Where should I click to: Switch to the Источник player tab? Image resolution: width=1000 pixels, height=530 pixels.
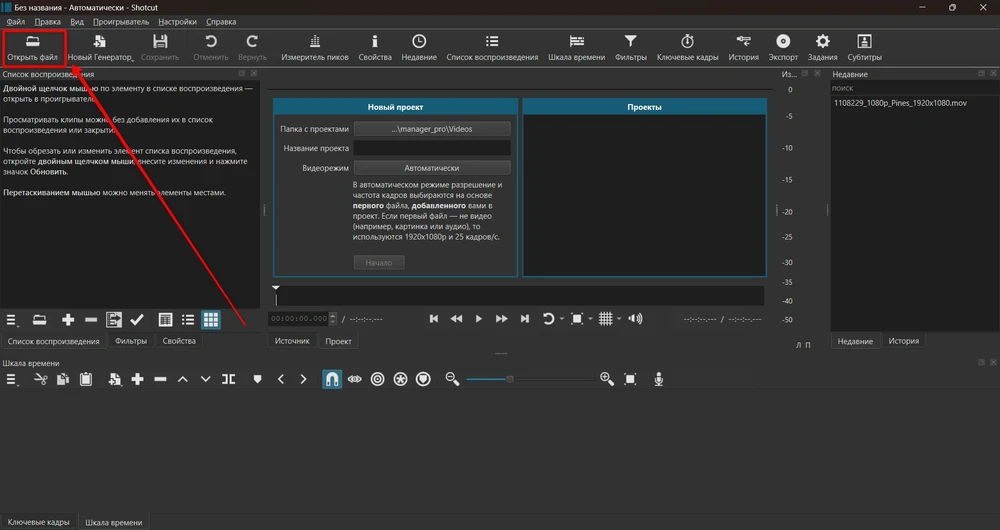click(x=292, y=341)
